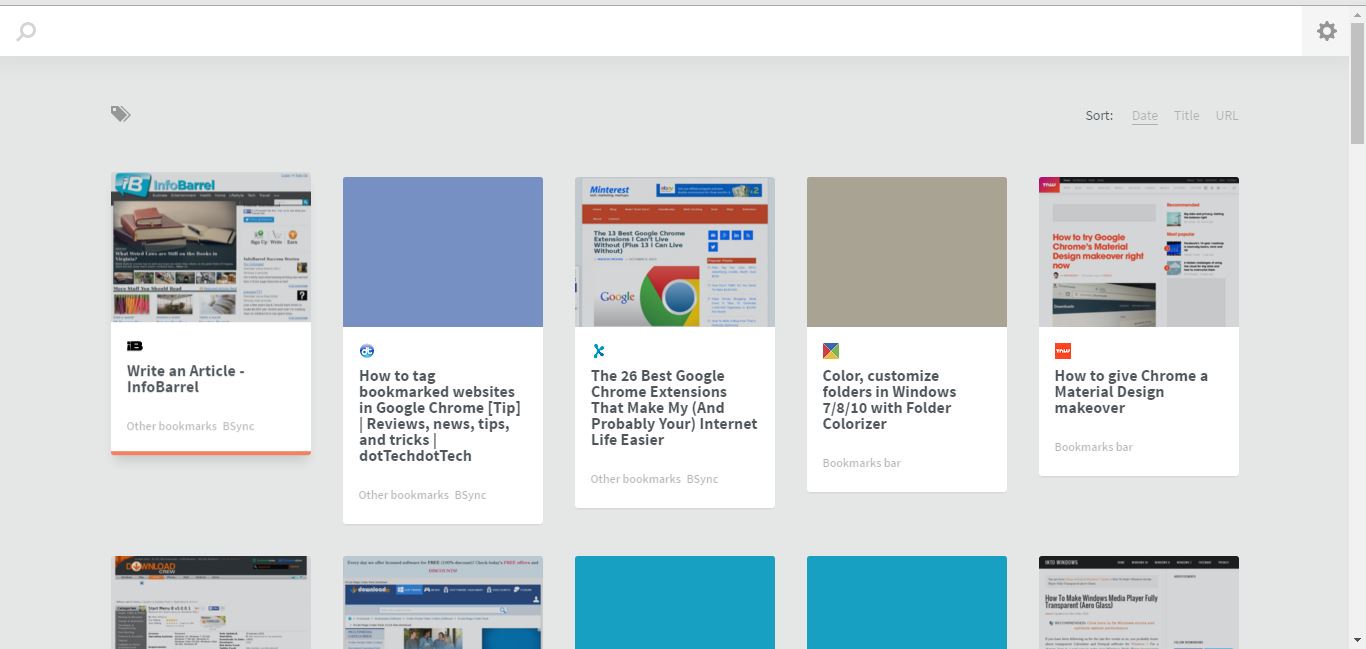Click 'Bookmarks bar' label on Folder Colorizer card
Viewport: 1366px width, 649px height.
tap(861, 463)
